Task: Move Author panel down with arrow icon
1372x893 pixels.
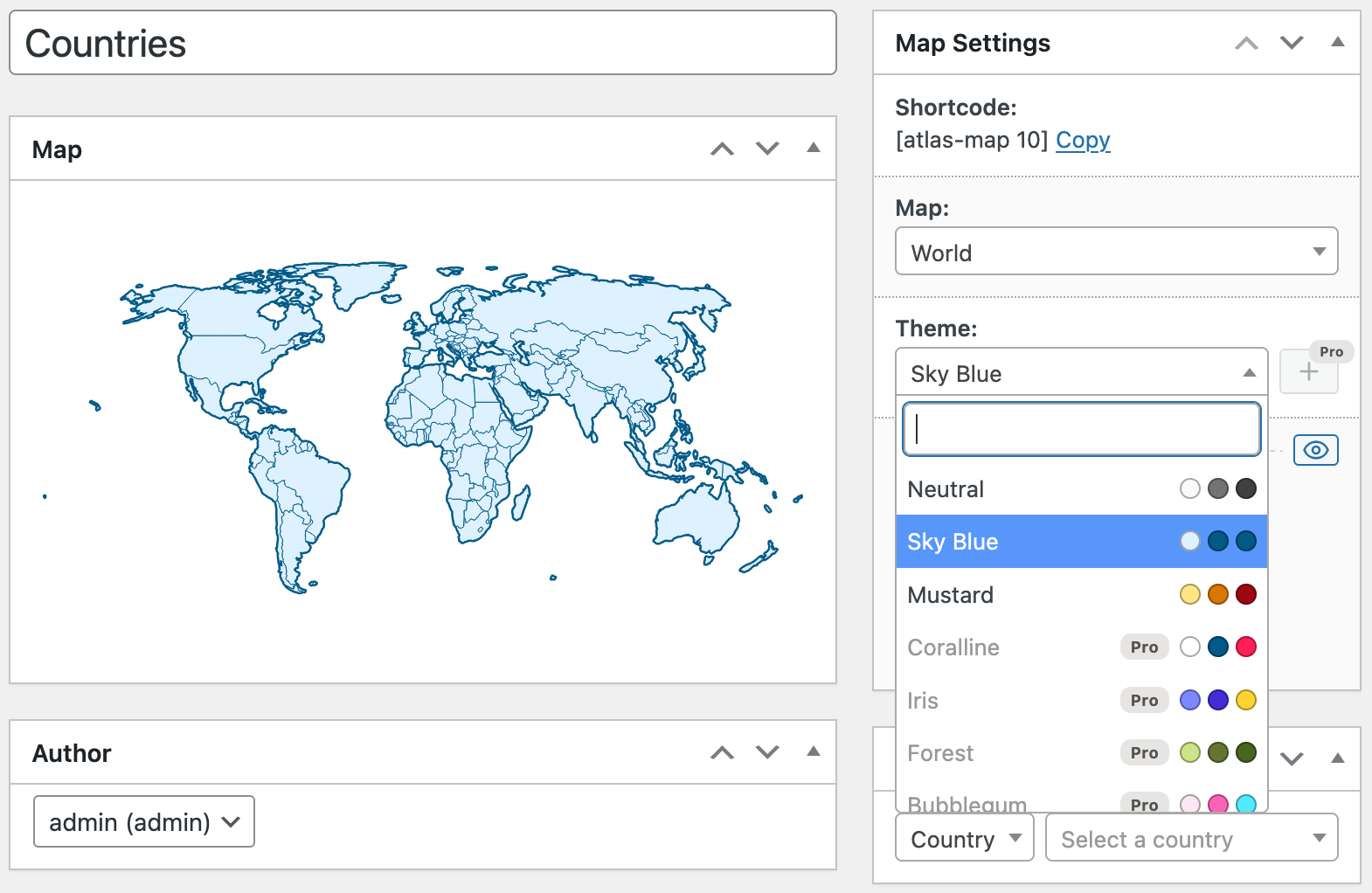Action: pos(767,752)
